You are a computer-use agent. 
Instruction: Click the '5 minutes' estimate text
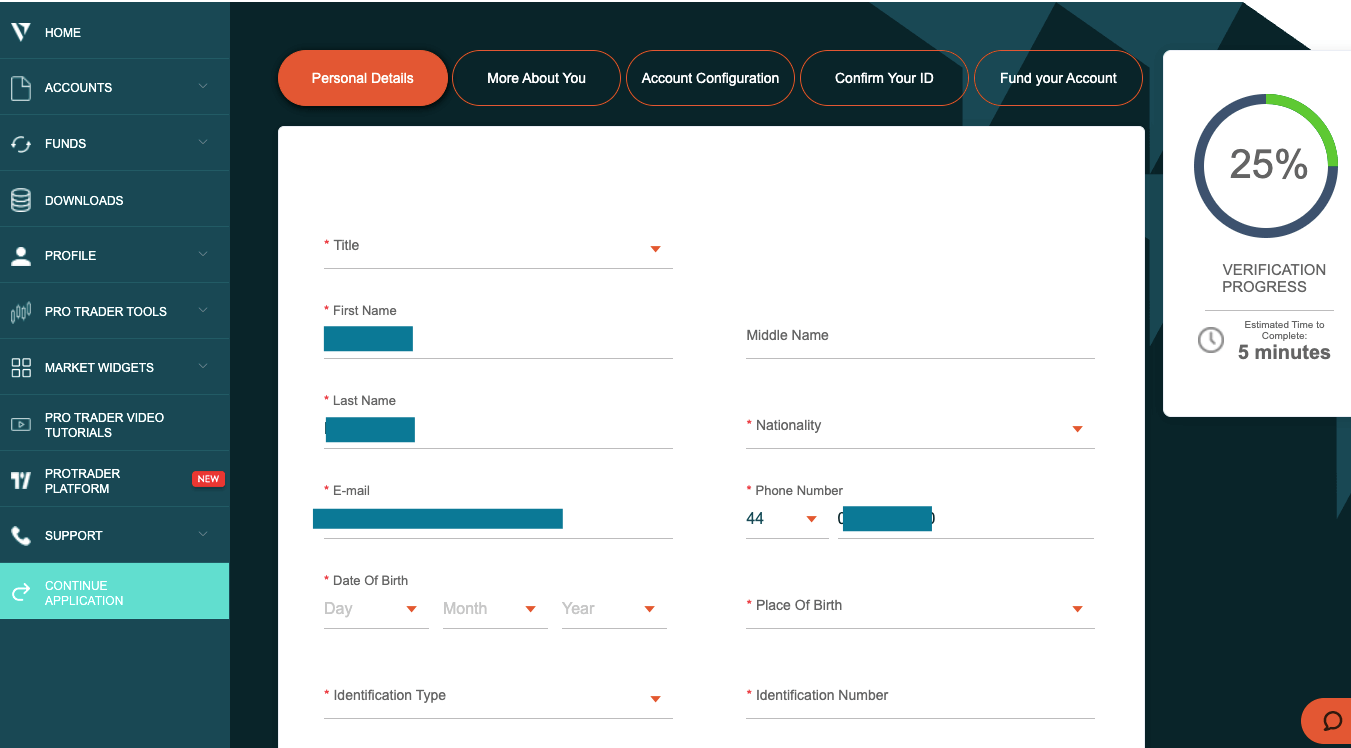(1284, 352)
